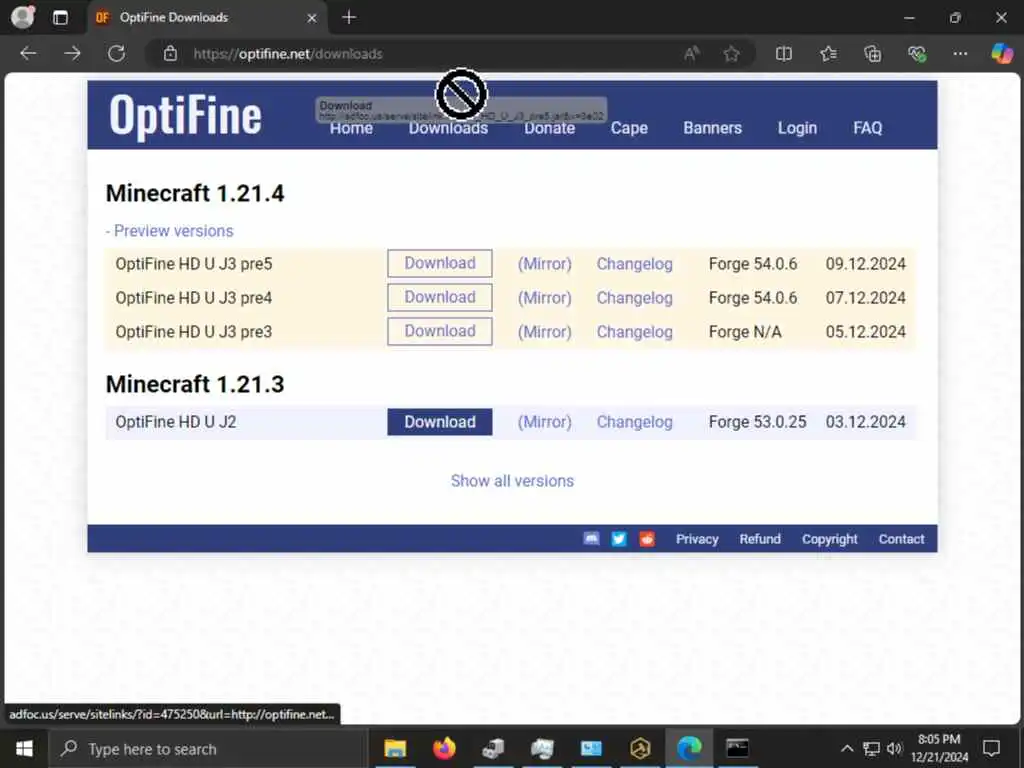1024x768 pixels.
Task: Click the browser profile avatar icon
Action: pyautogui.click(x=23, y=17)
